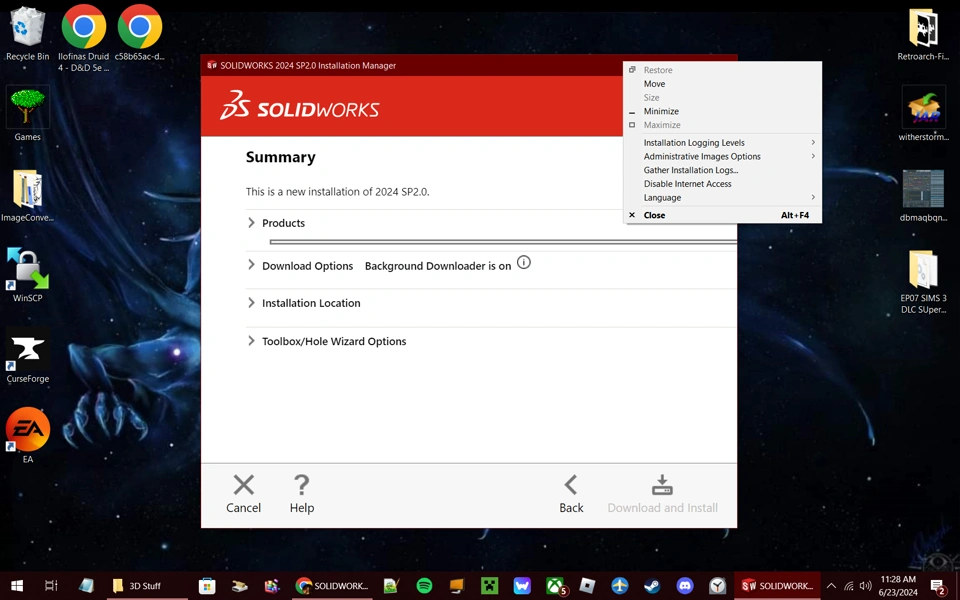
Task: Launch CurseForge from the desktop
Action: [27, 356]
